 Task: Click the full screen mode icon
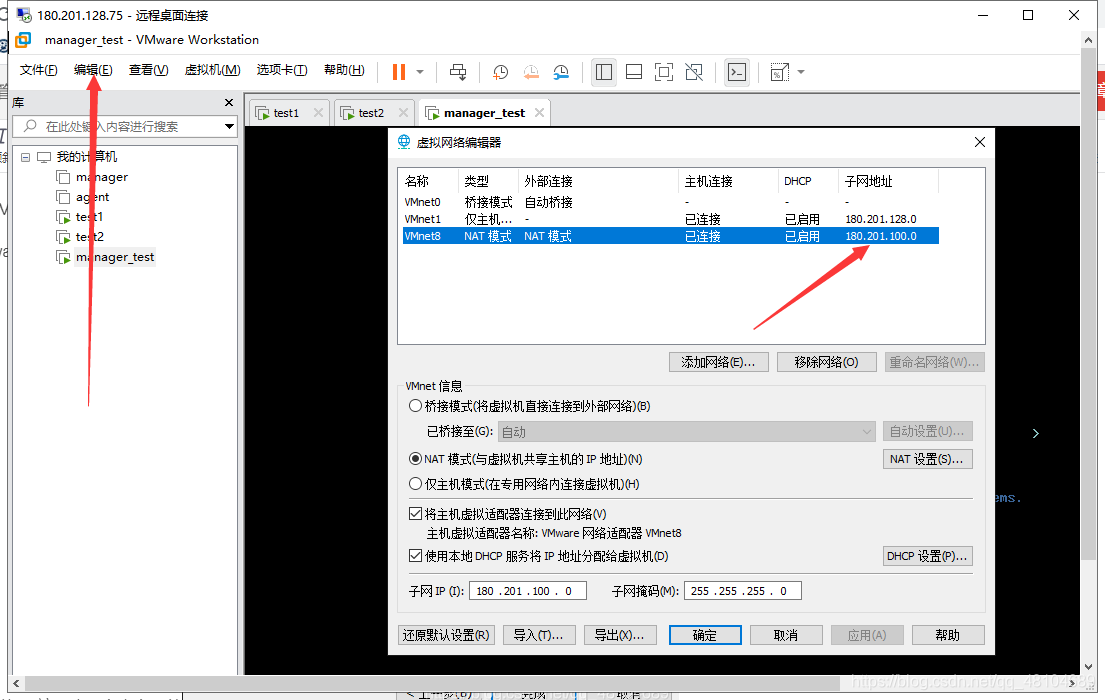[664, 72]
